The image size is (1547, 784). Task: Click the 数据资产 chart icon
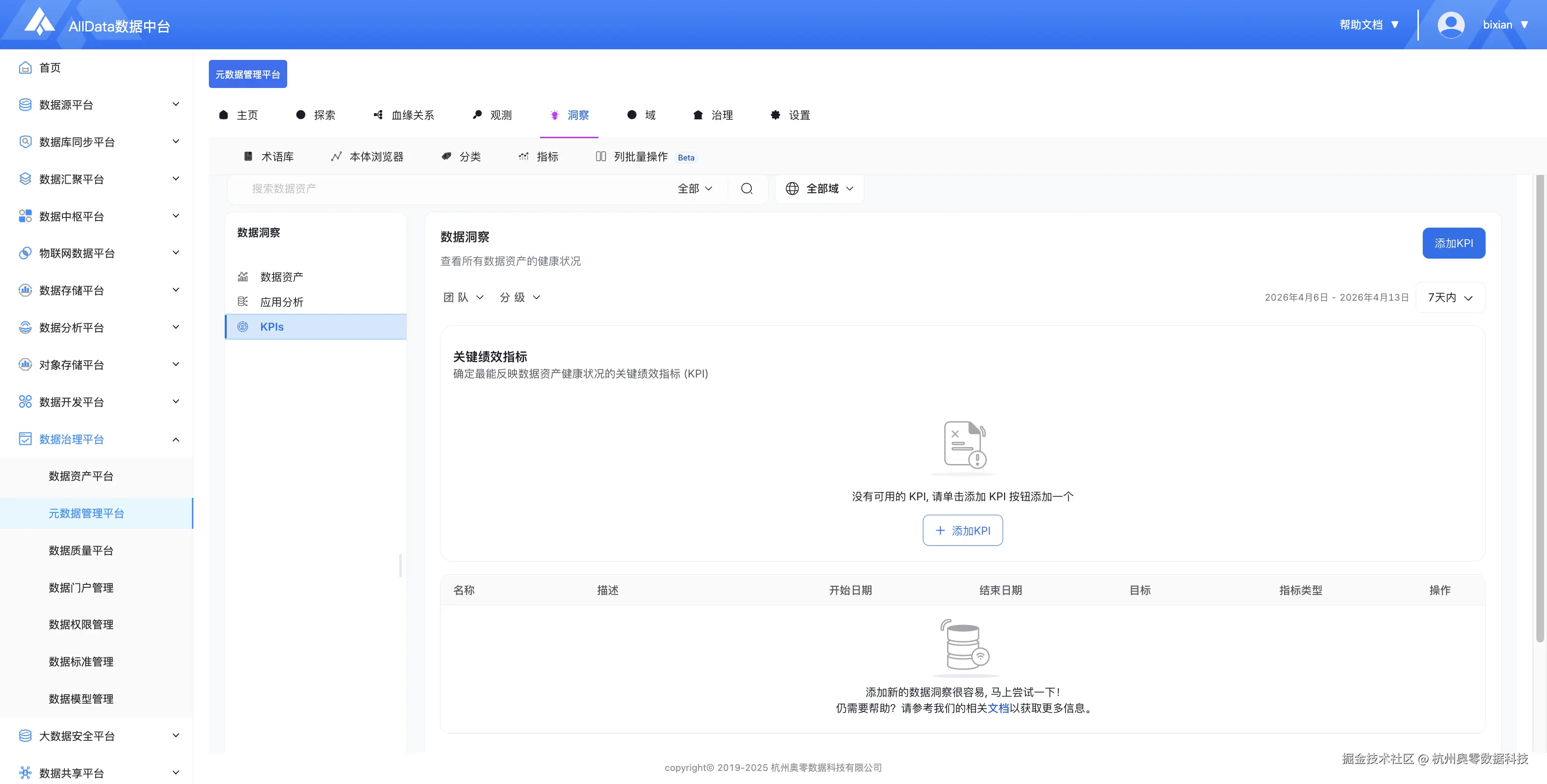(x=243, y=277)
